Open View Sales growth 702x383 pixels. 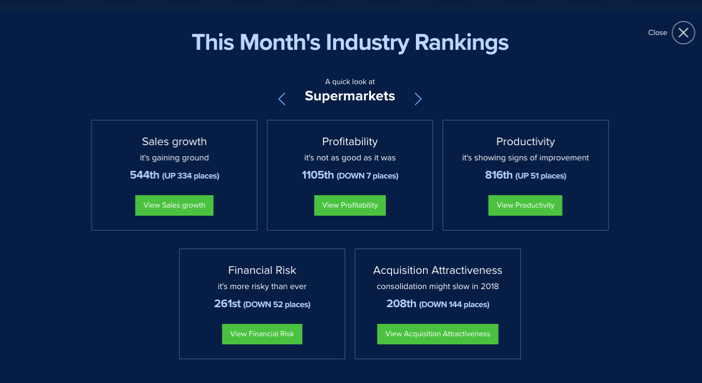click(x=174, y=205)
